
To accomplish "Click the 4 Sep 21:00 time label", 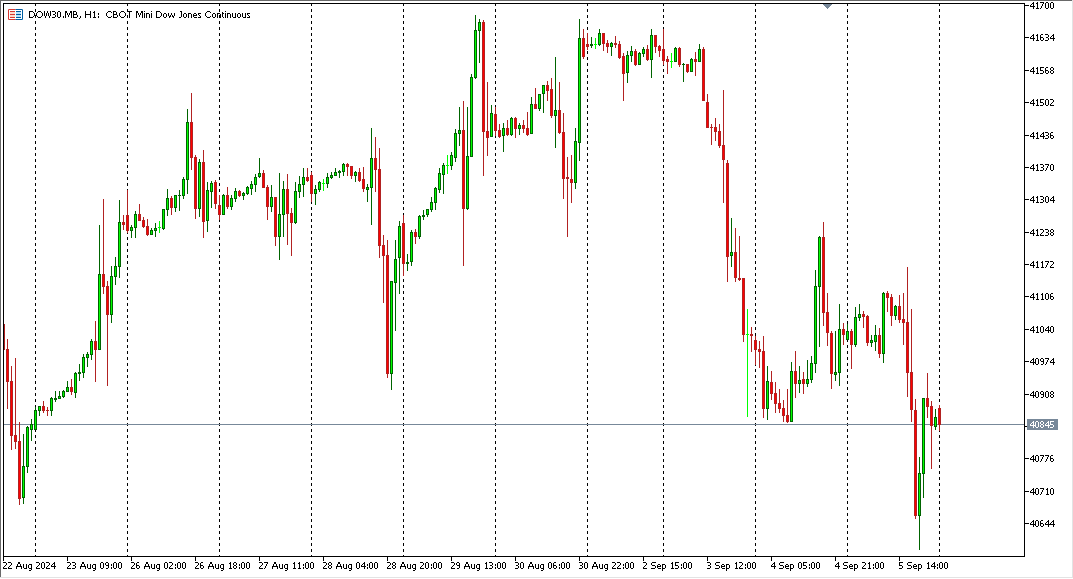I will pyautogui.click(x=860, y=566).
